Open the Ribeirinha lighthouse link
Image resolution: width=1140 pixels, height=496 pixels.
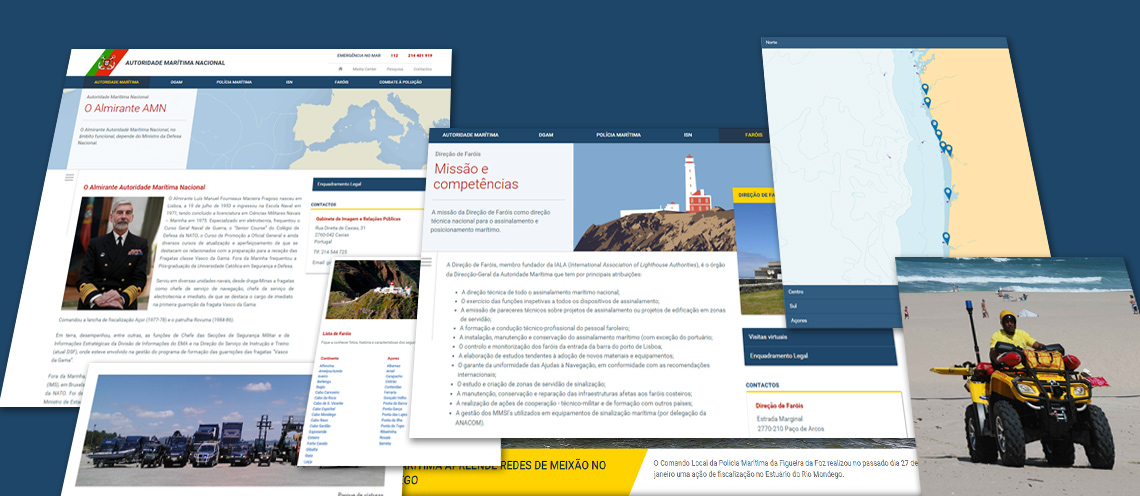click(388, 431)
